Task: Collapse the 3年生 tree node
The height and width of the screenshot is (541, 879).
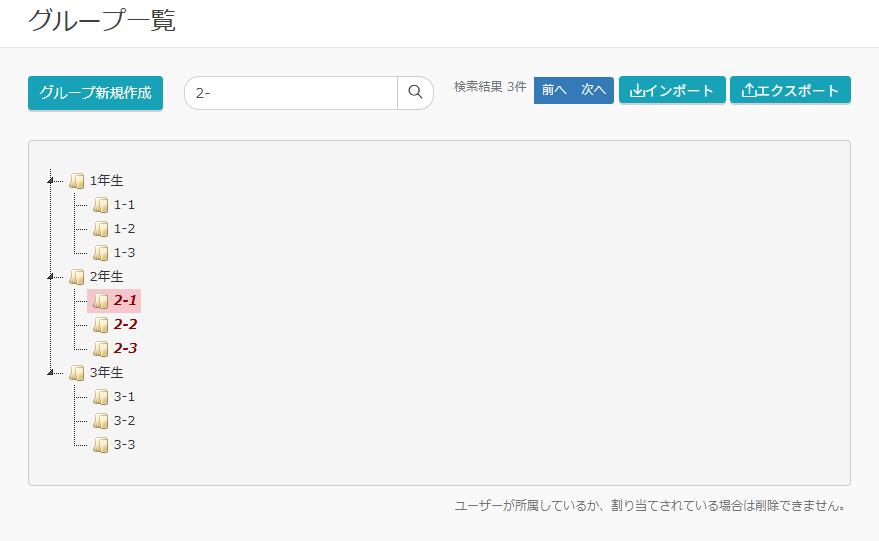Action: click(51, 373)
